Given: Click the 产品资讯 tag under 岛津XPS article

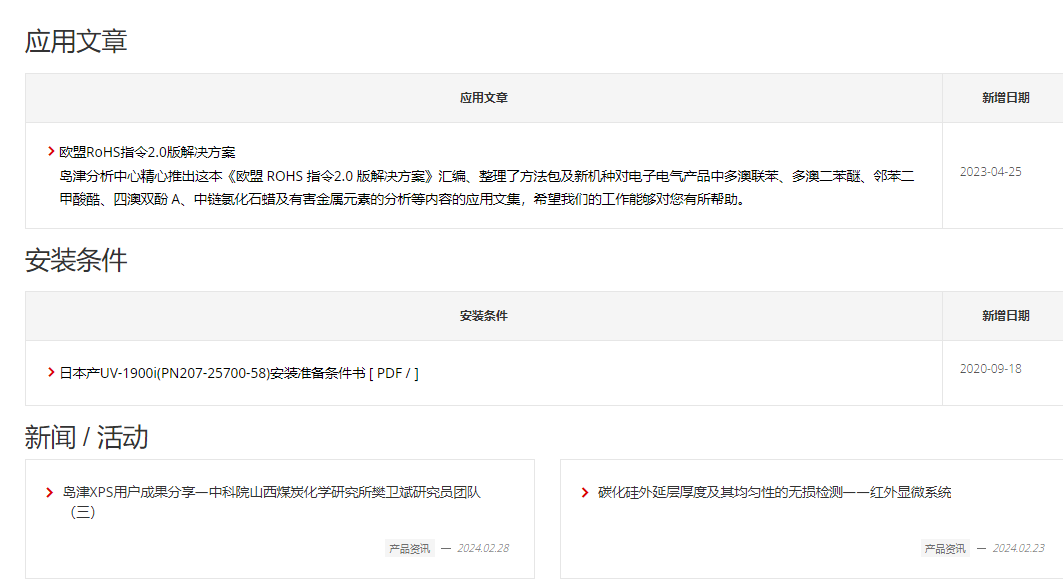Looking at the screenshot, I should pos(409,548).
